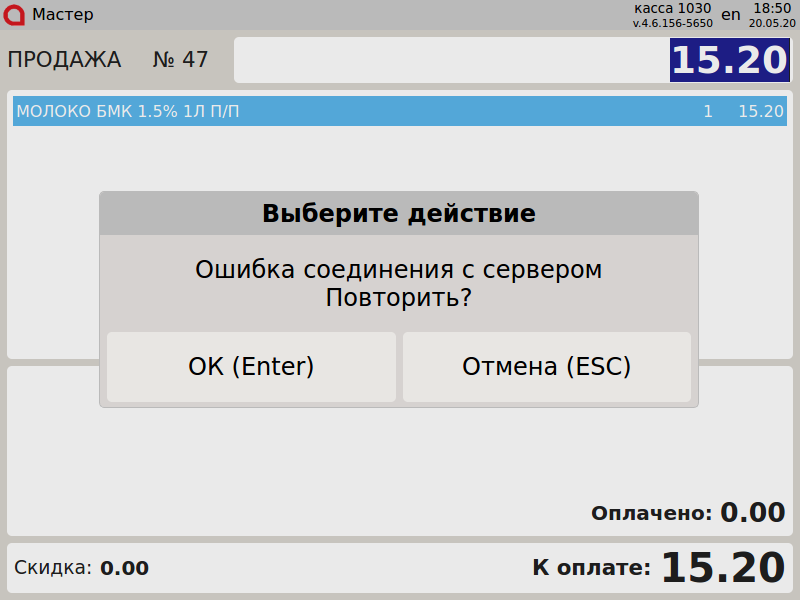Viewport: 800px width, 600px height.
Task: Click the касса 1030 register label
Action: [x=672, y=8]
